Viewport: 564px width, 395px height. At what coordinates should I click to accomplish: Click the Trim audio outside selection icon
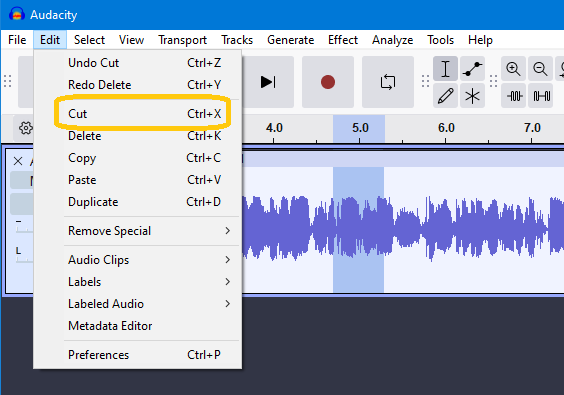point(513,96)
